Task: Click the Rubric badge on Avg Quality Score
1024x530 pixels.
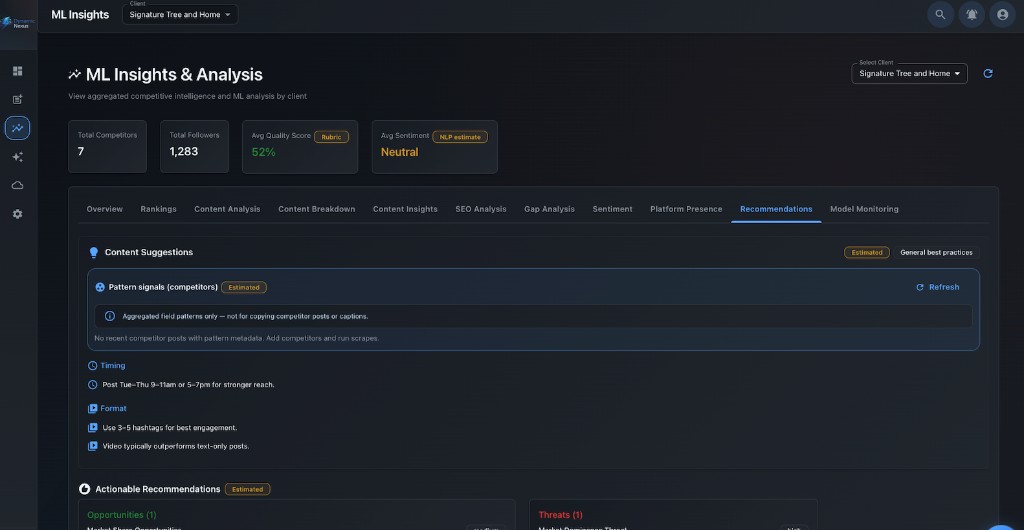Action: coord(331,137)
